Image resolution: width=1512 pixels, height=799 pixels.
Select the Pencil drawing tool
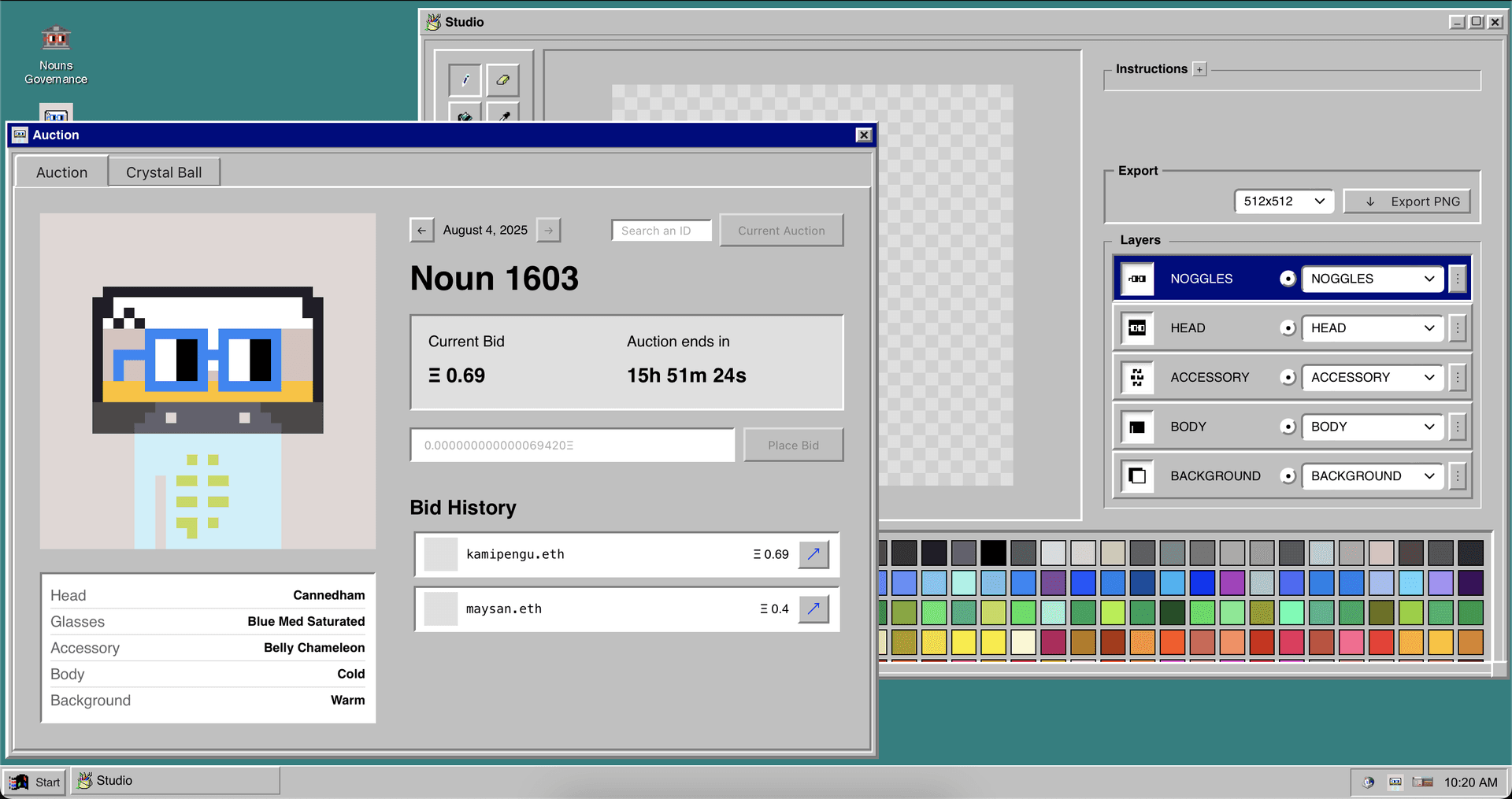[465, 80]
